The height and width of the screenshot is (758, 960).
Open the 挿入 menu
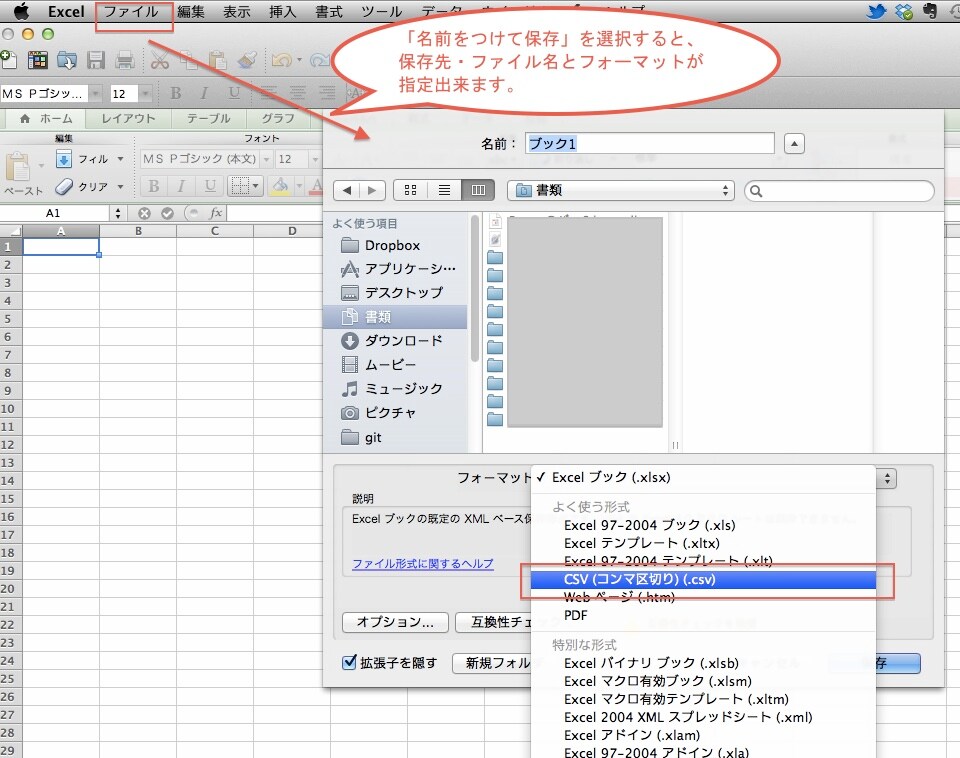282,12
